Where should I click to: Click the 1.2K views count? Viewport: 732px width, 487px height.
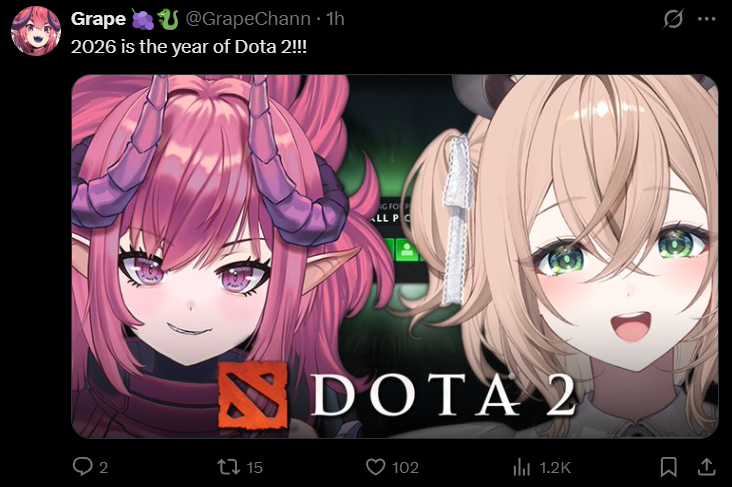coord(555,467)
